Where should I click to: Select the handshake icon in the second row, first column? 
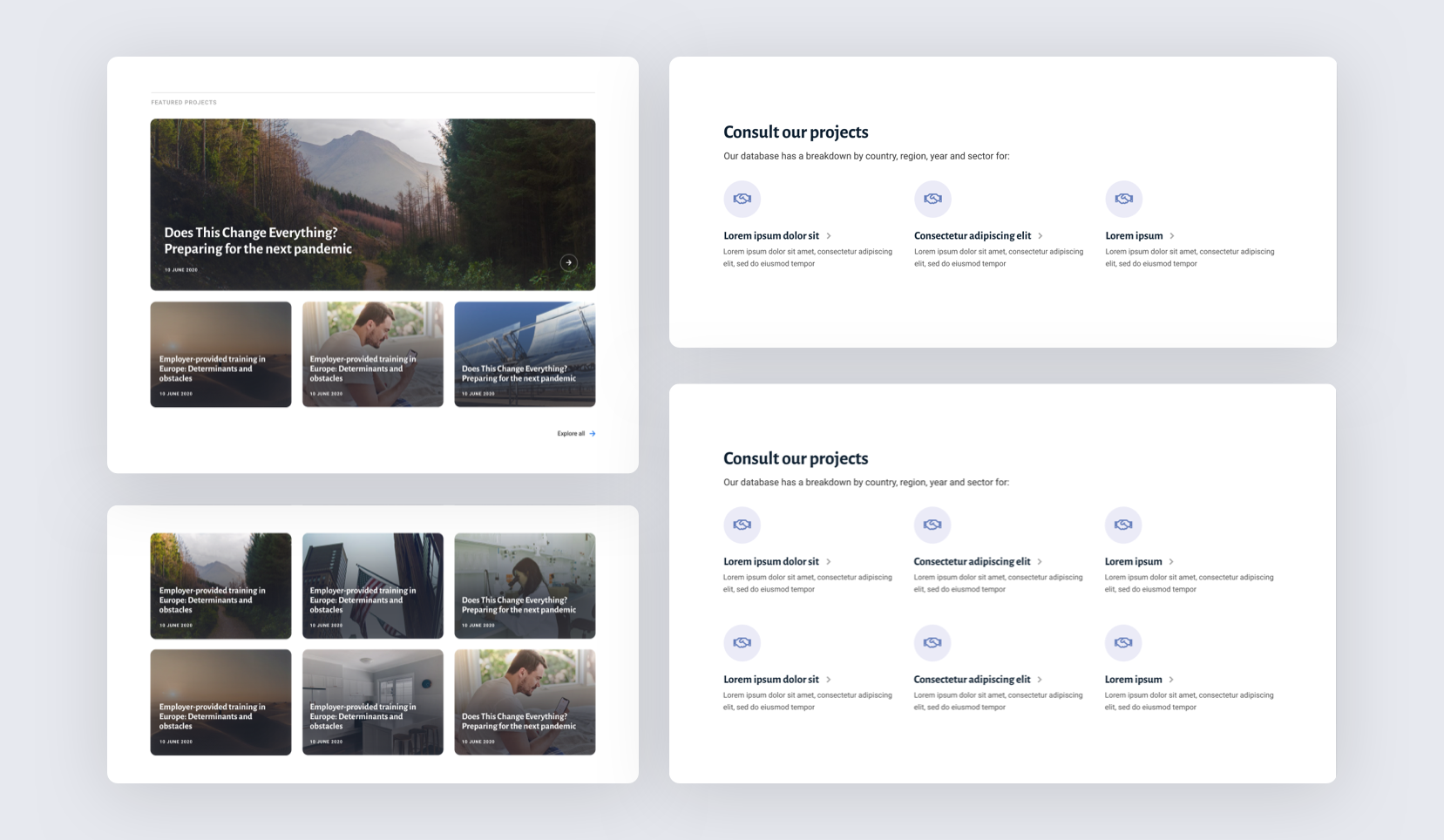[x=742, y=643]
